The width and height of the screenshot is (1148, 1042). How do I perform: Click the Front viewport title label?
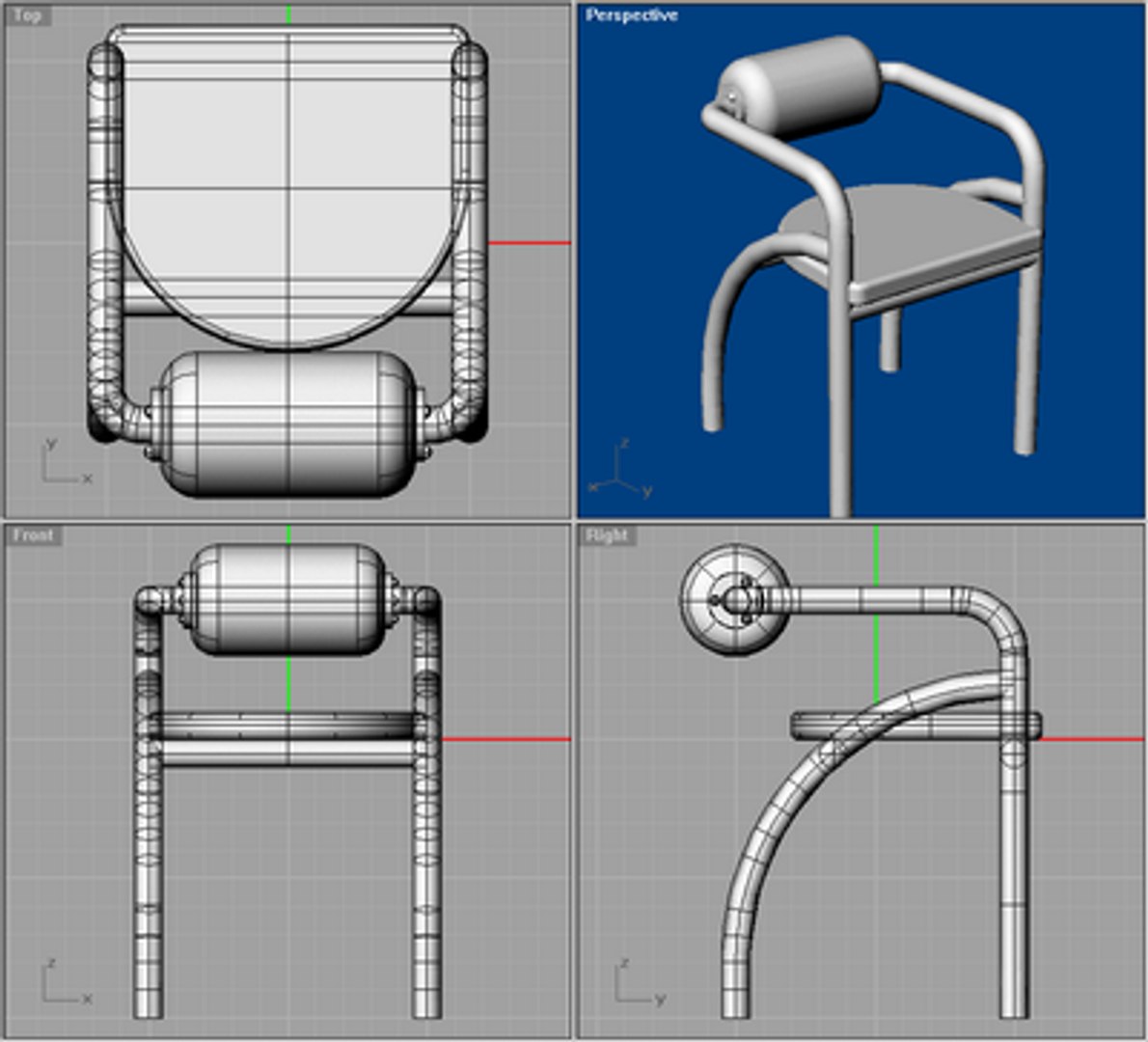coord(34,535)
